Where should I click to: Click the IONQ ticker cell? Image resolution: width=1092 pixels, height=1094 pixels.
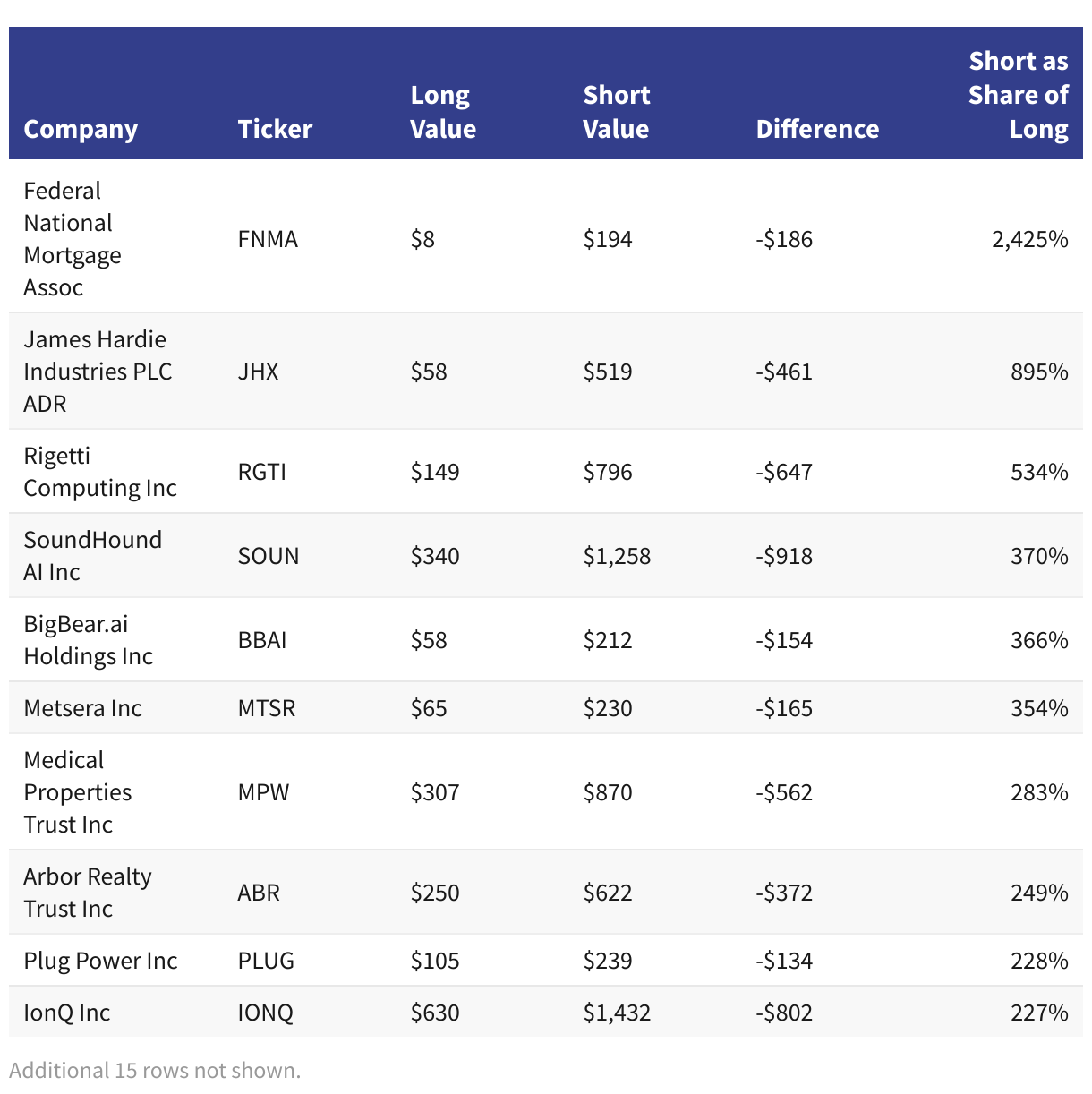[265, 1013]
